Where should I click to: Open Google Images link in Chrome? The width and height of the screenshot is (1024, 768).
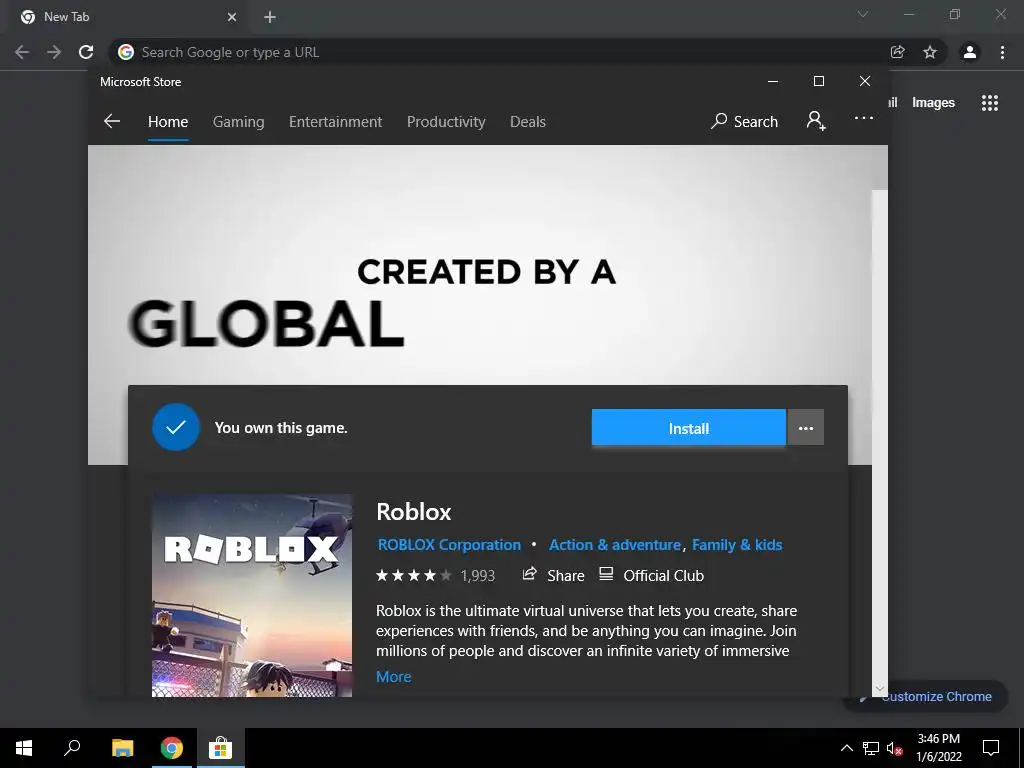[933, 103]
